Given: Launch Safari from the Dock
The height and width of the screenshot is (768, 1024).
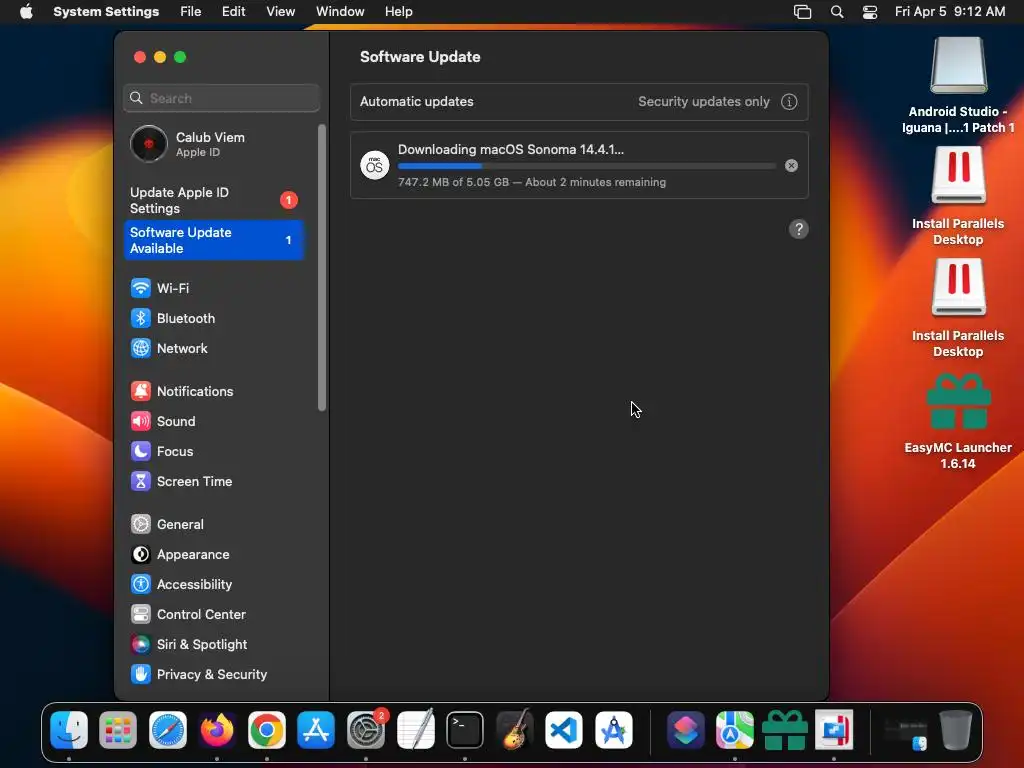Looking at the screenshot, I should pyautogui.click(x=168, y=729).
